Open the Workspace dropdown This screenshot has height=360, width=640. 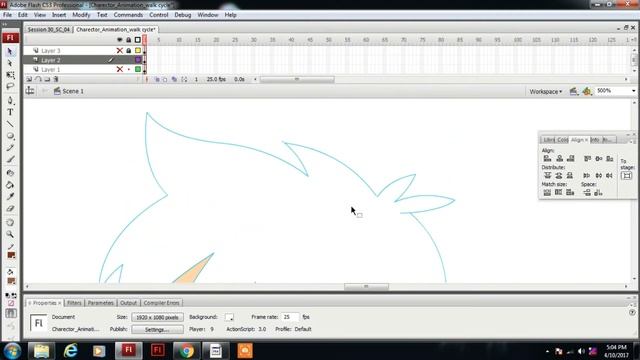pos(546,91)
